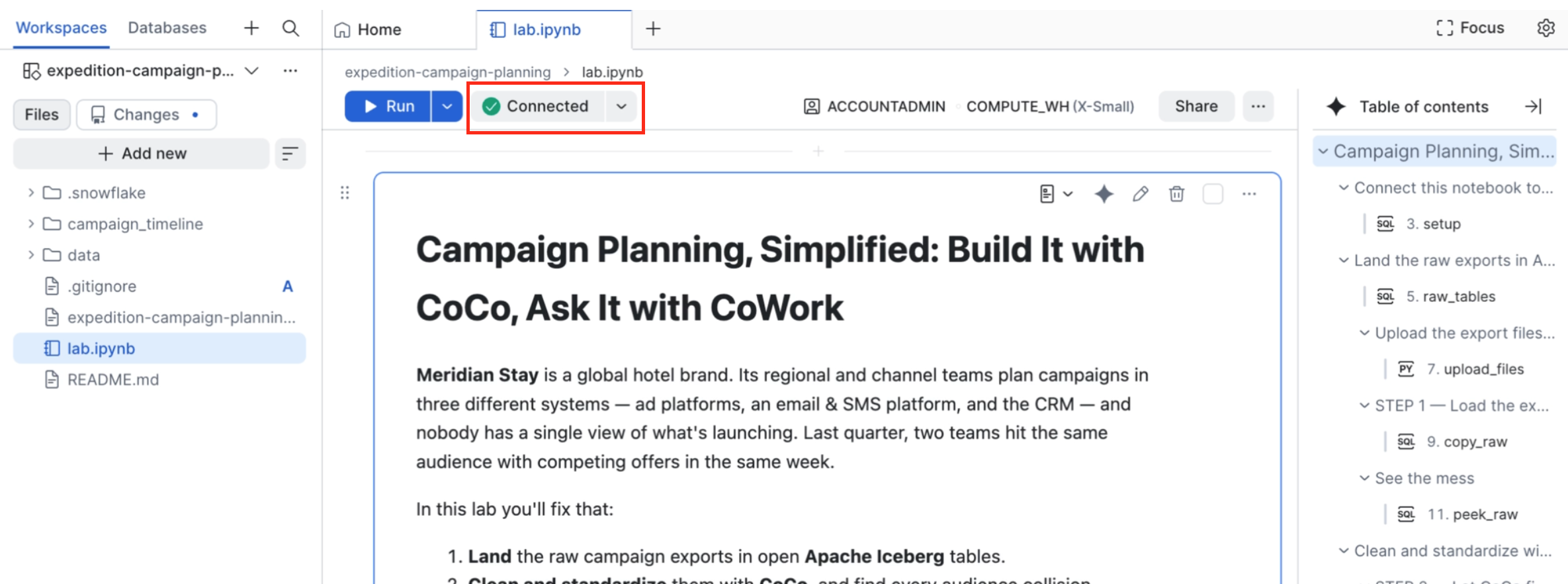The width and height of the screenshot is (1568, 584).
Task: Click the Table of contents sparkle icon
Action: [1336, 107]
